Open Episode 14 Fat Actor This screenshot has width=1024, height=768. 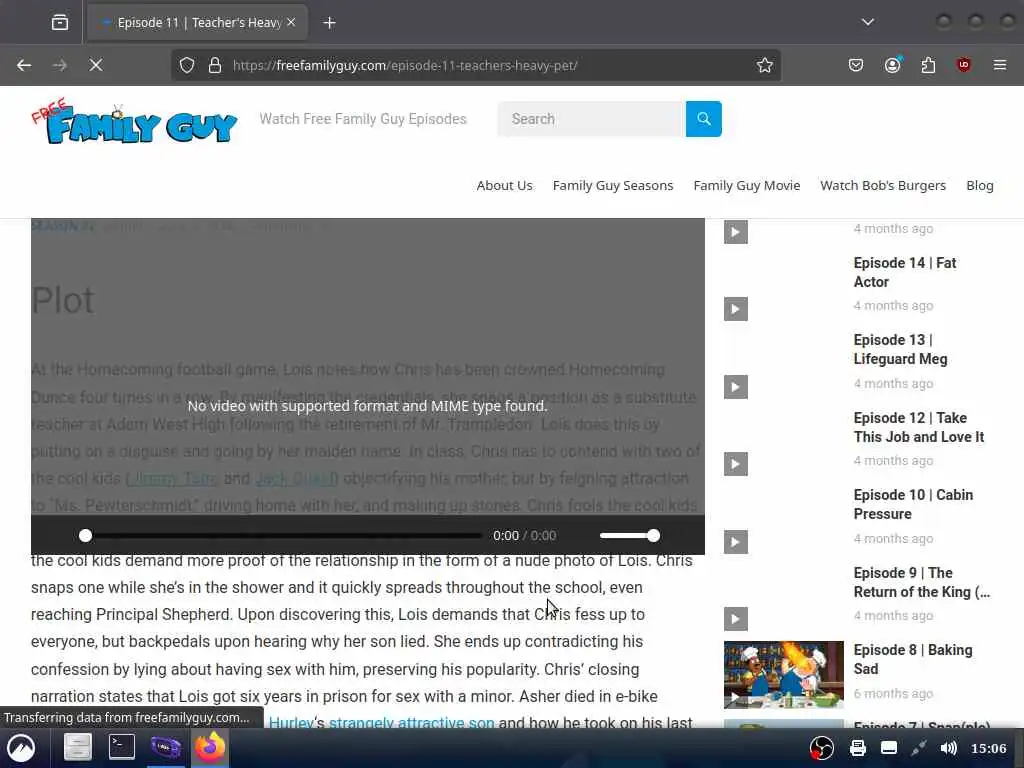coord(904,272)
